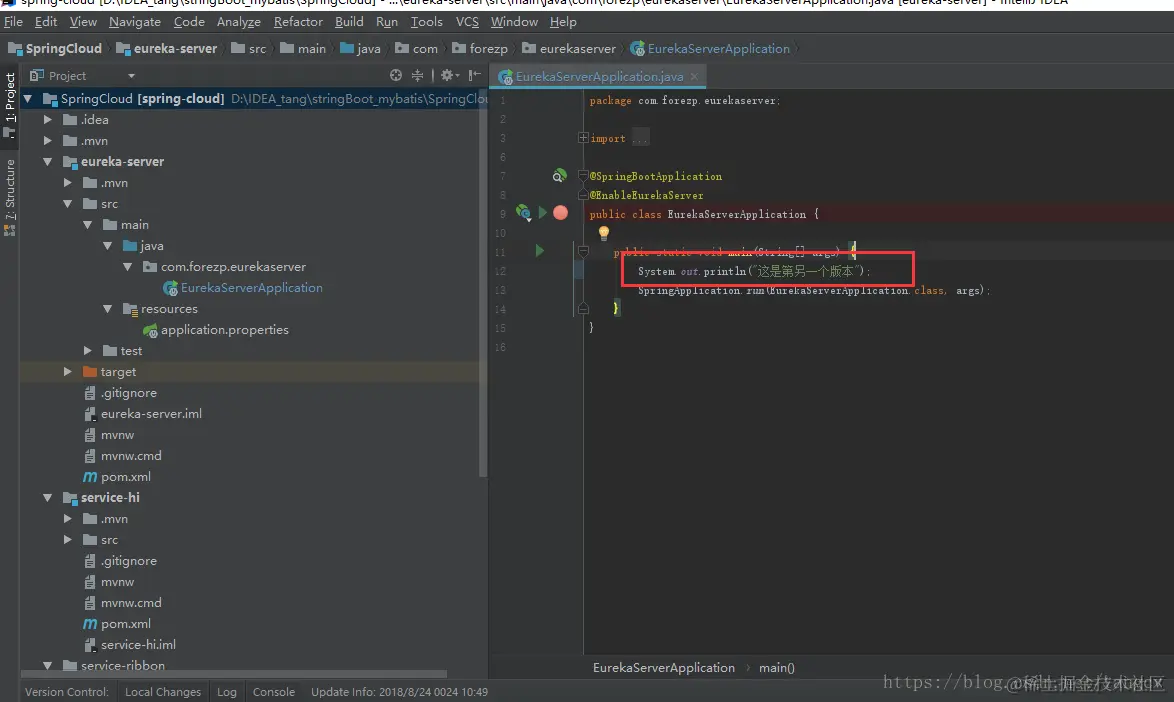The height and width of the screenshot is (702, 1174).
Task: Open the Navigate menu
Action: [x=135, y=22]
